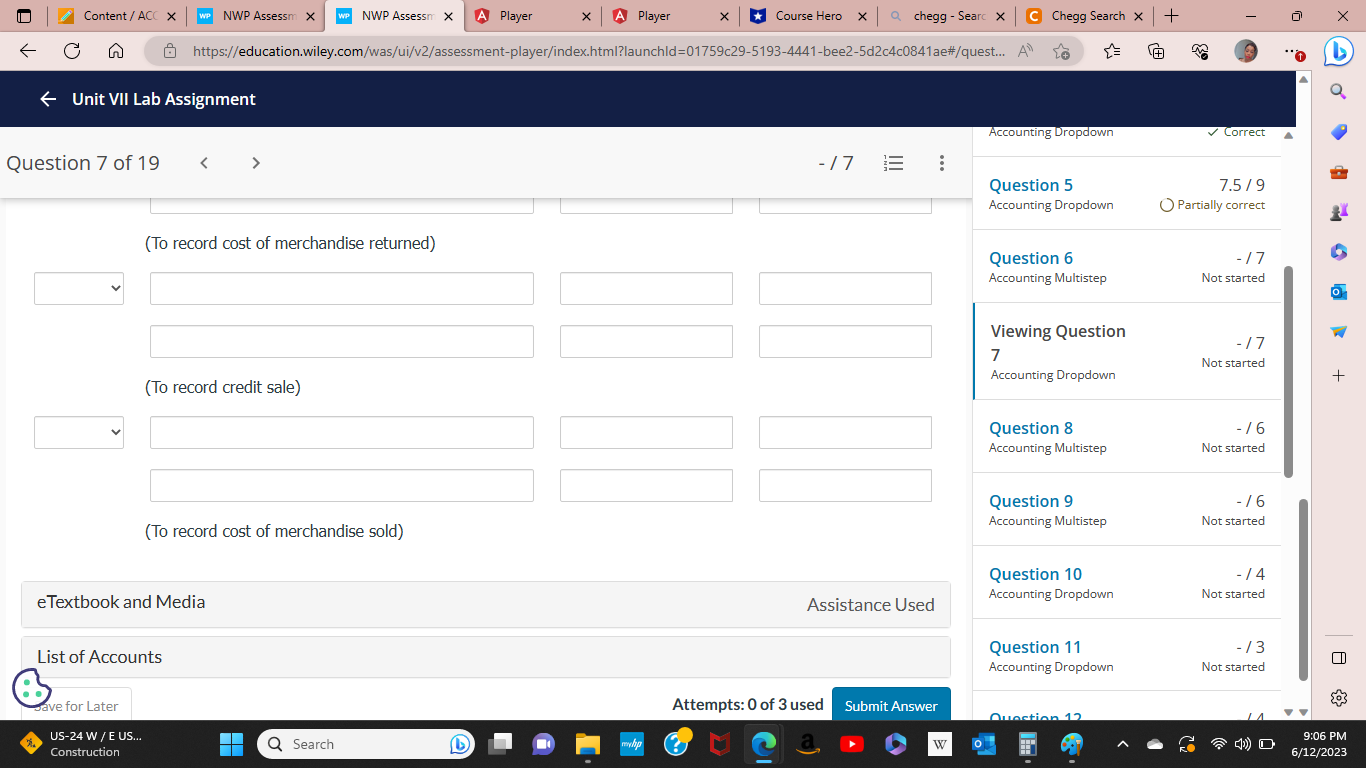This screenshot has height=768, width=1366.
Task: Click the Submit Answer button
Action: tap(891, 704)
